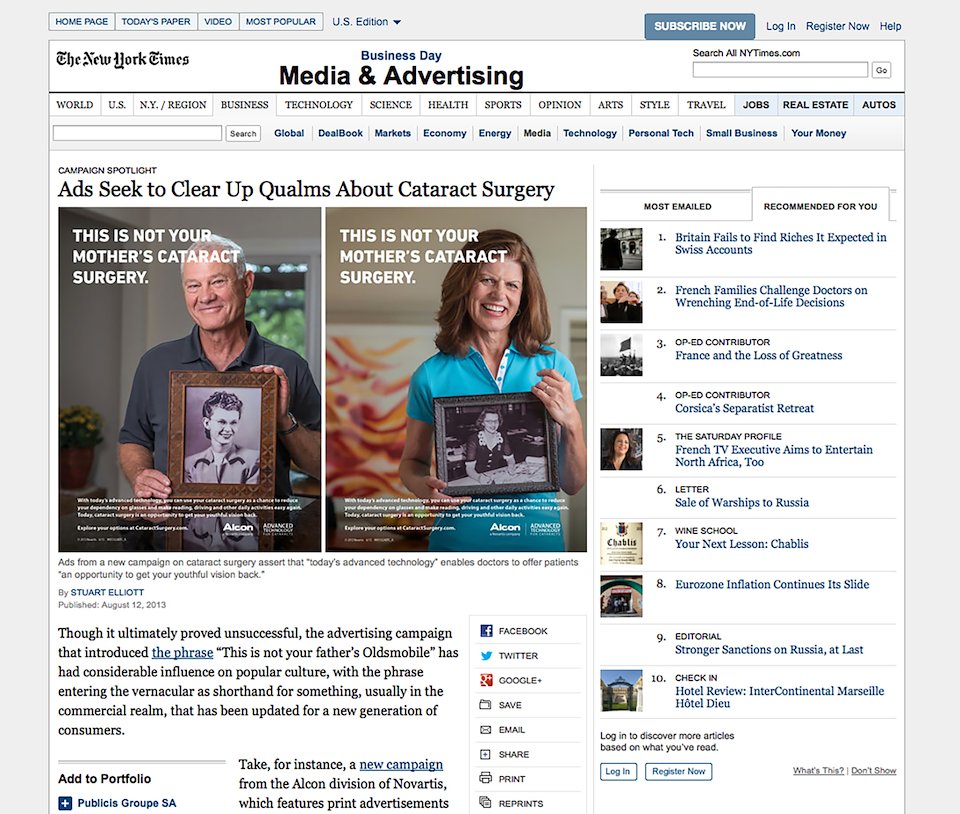This screenshot has height=814, width=960.
Task: Open "Eurozone Inflation Continues Its Slide" article
Action: pyautogui.click(x=772, y=584)
